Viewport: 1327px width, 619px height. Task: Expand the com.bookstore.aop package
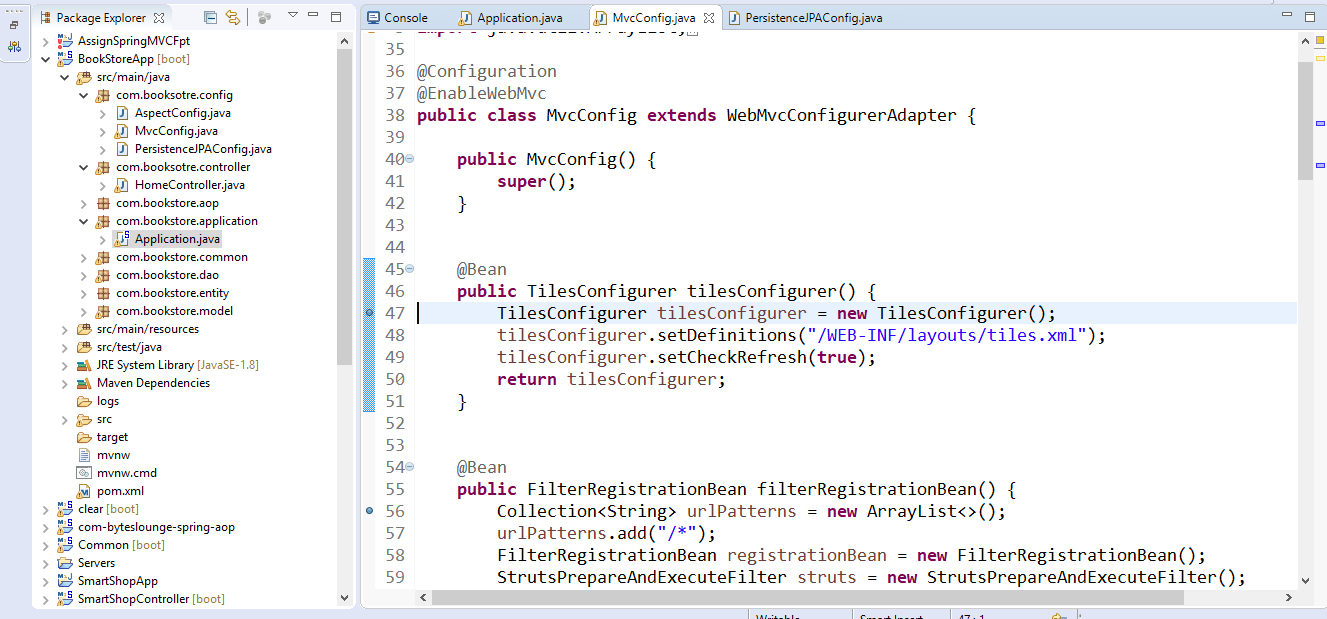(x=84, y=203)
